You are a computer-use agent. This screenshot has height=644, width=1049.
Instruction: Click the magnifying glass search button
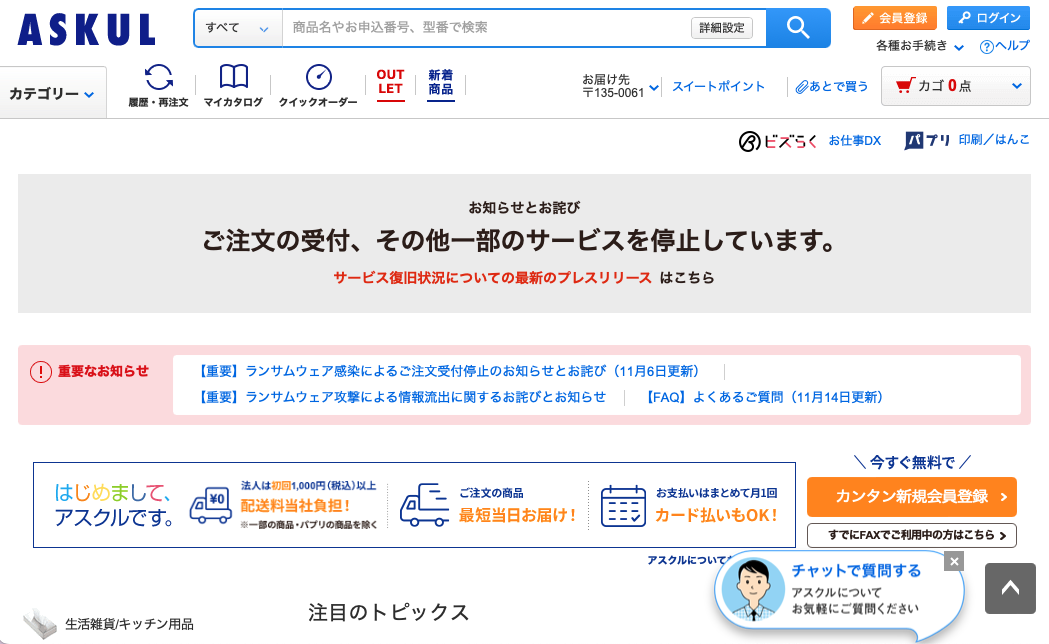coord(797,28)
